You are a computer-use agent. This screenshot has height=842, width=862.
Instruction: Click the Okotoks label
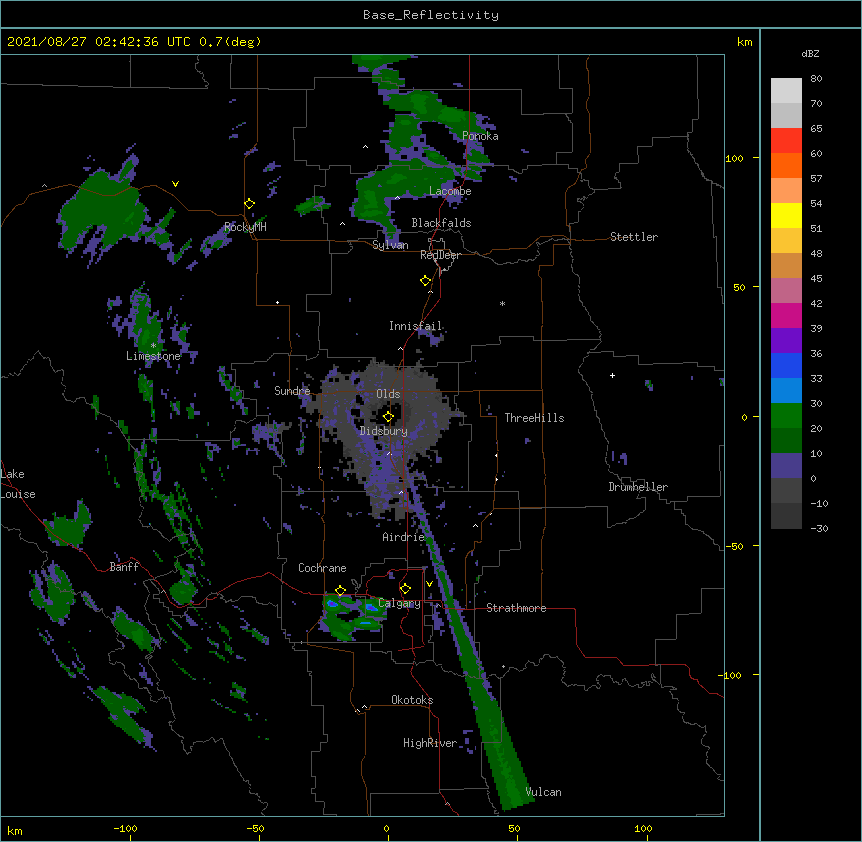(x=412, y=700)
